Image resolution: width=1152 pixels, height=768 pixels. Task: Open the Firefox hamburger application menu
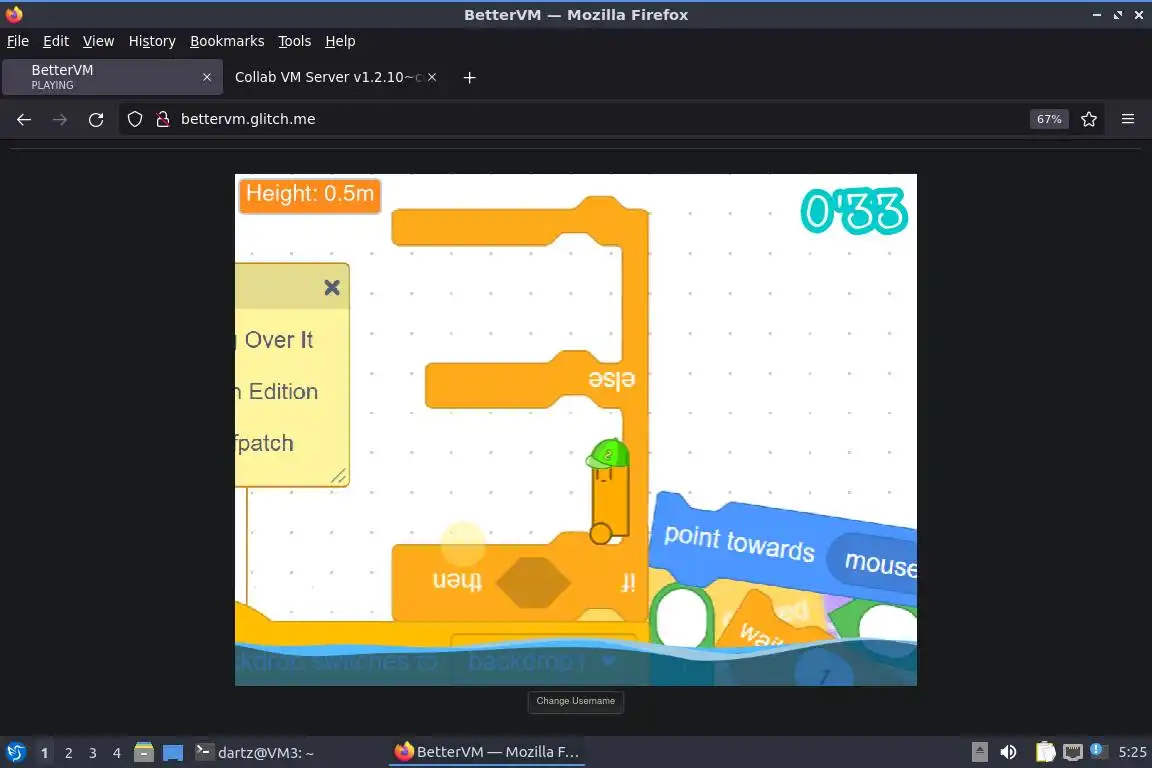[x=1128, y=119]
